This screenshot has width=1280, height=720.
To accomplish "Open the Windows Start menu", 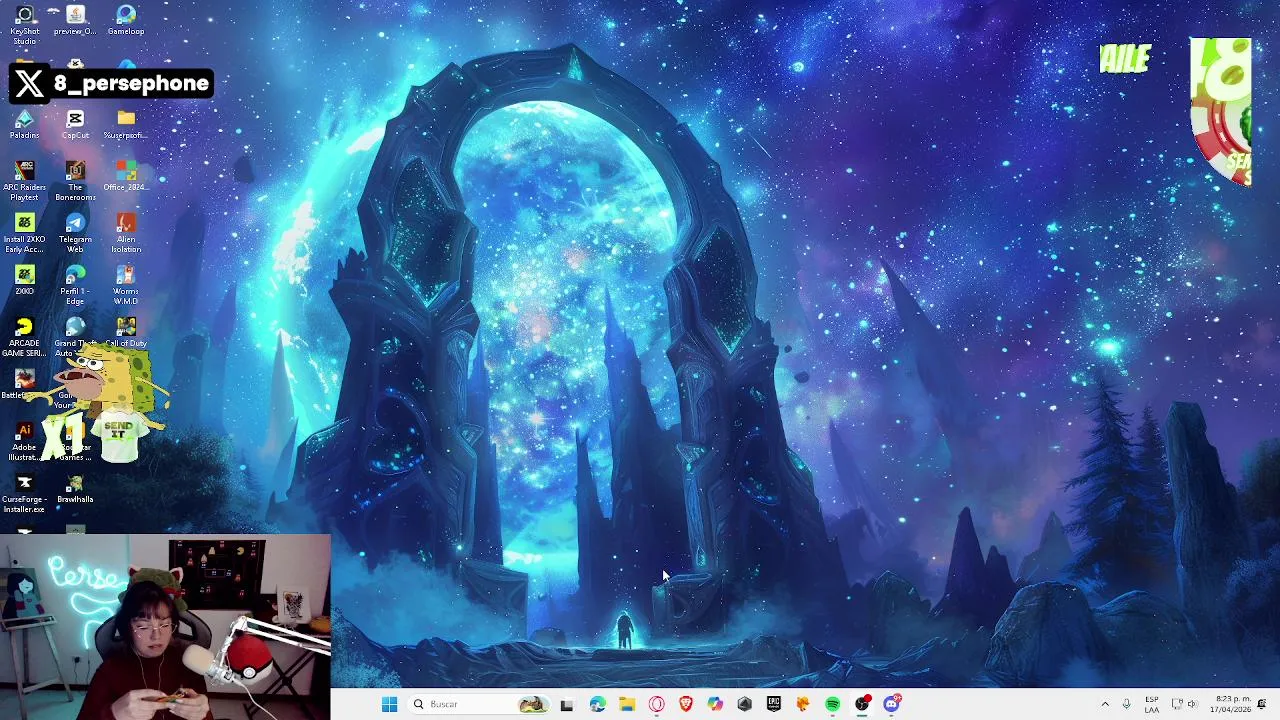I will pos(389,704).
